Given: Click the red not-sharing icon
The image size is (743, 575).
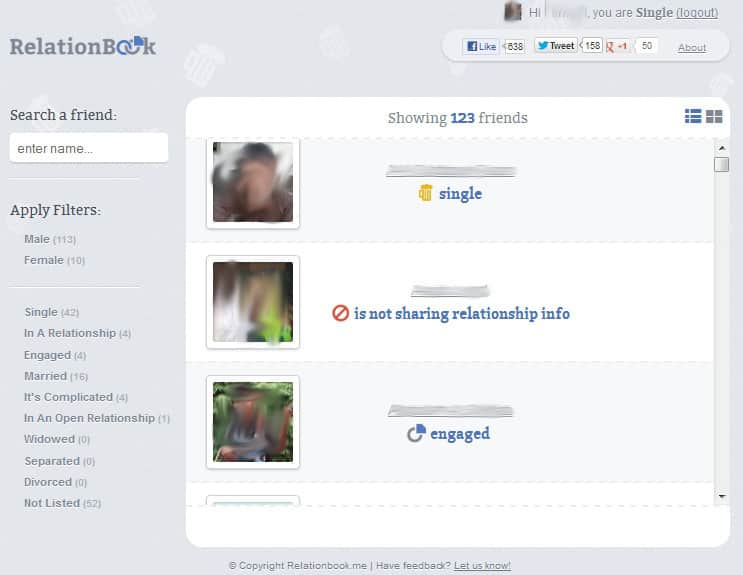Looking at the screenshot, I should pyautogui.click(x=340, y=314).
